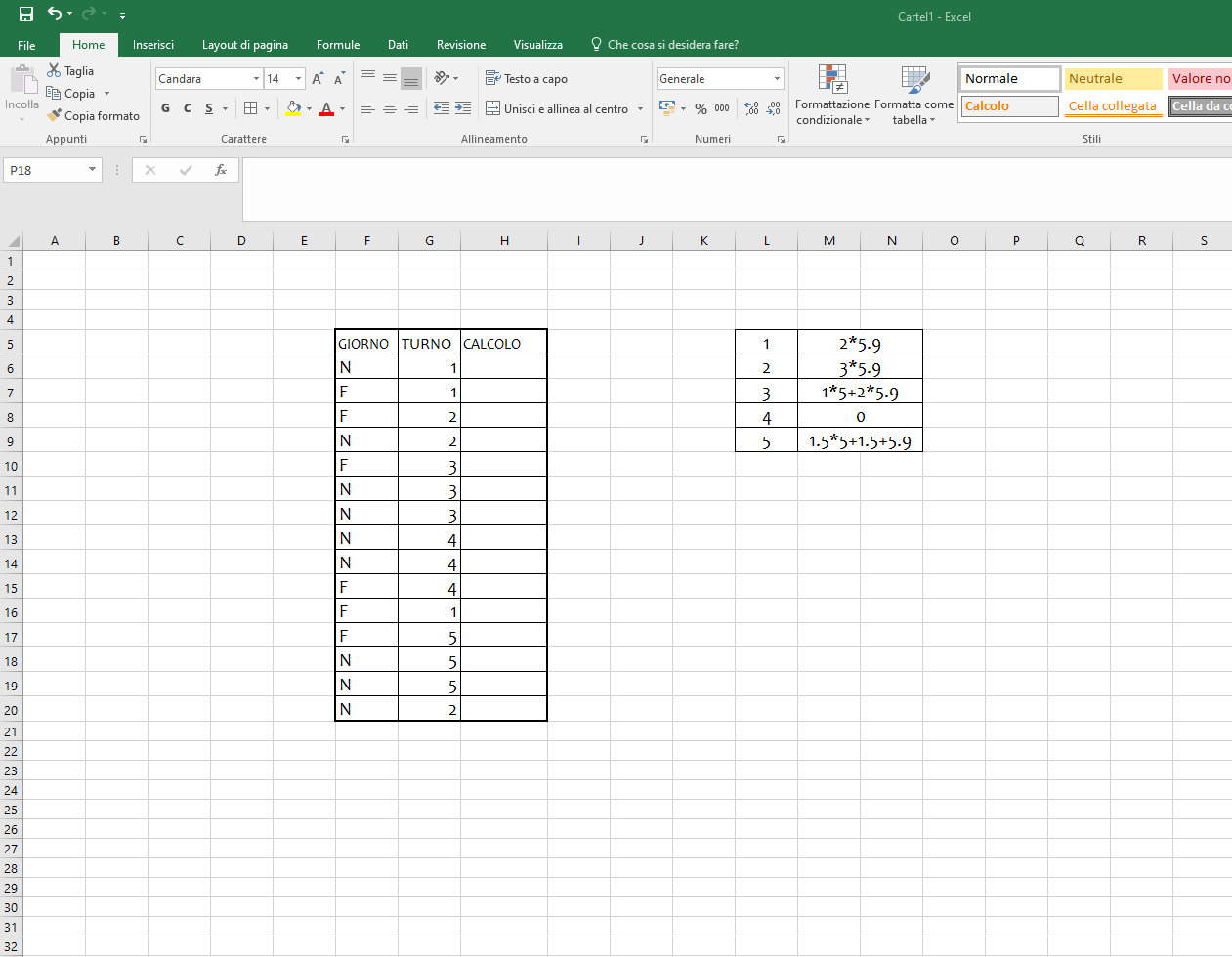Open Formattazione condizionale

coord(832,95)
